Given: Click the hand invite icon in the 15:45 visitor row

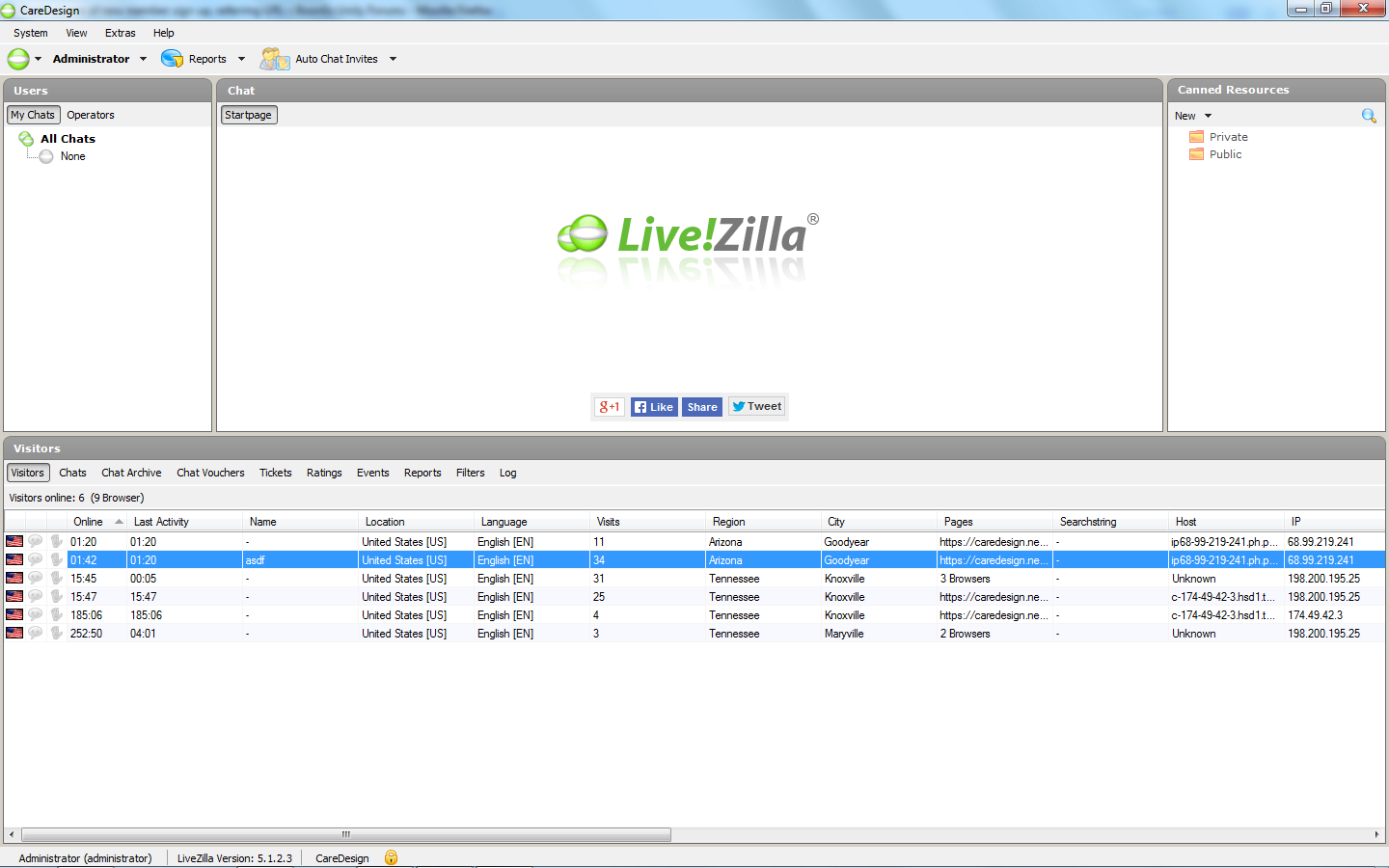Looking at the screenshot, I should 57,578.
